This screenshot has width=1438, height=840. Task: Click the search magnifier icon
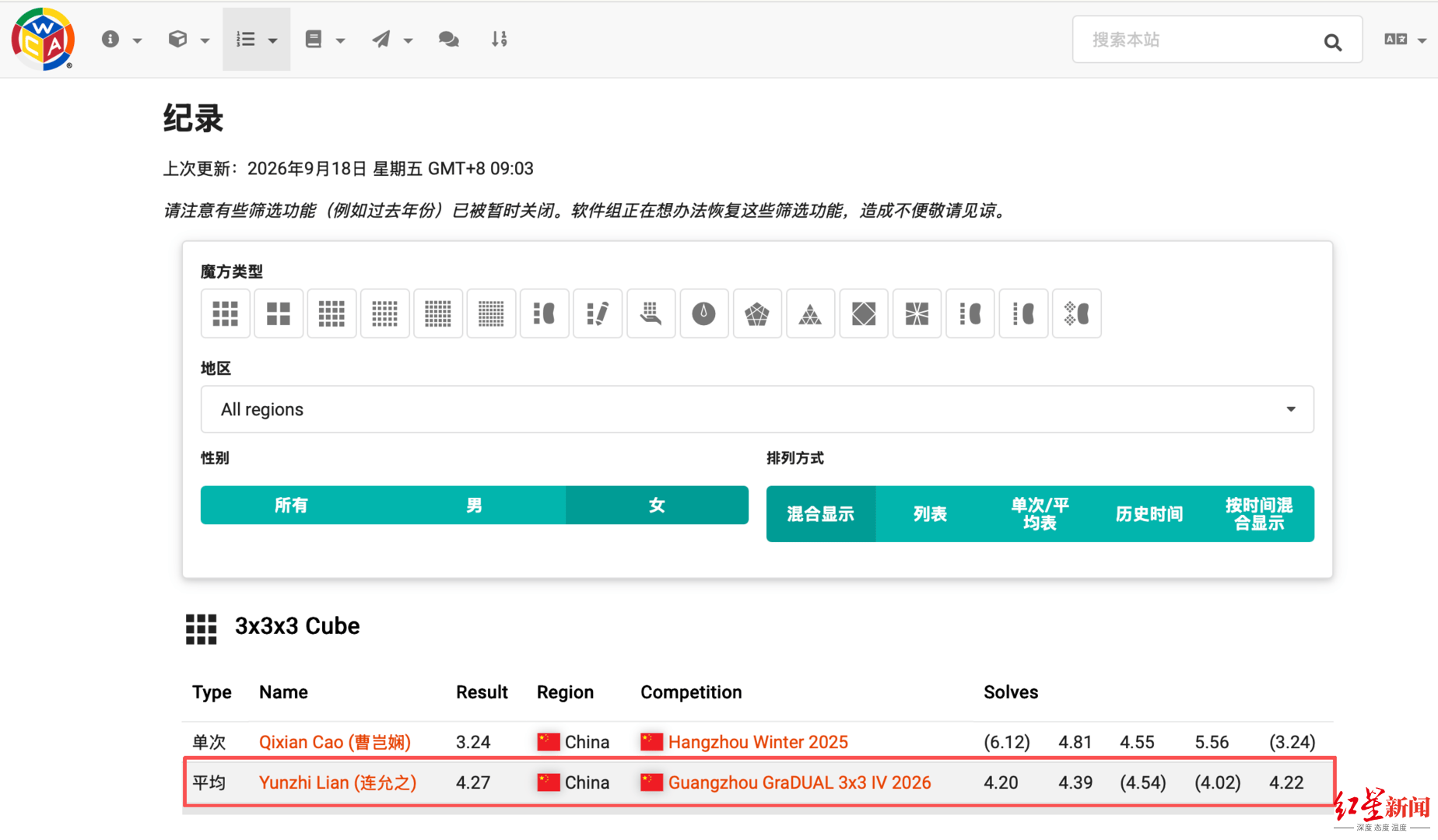point(1333,42)
